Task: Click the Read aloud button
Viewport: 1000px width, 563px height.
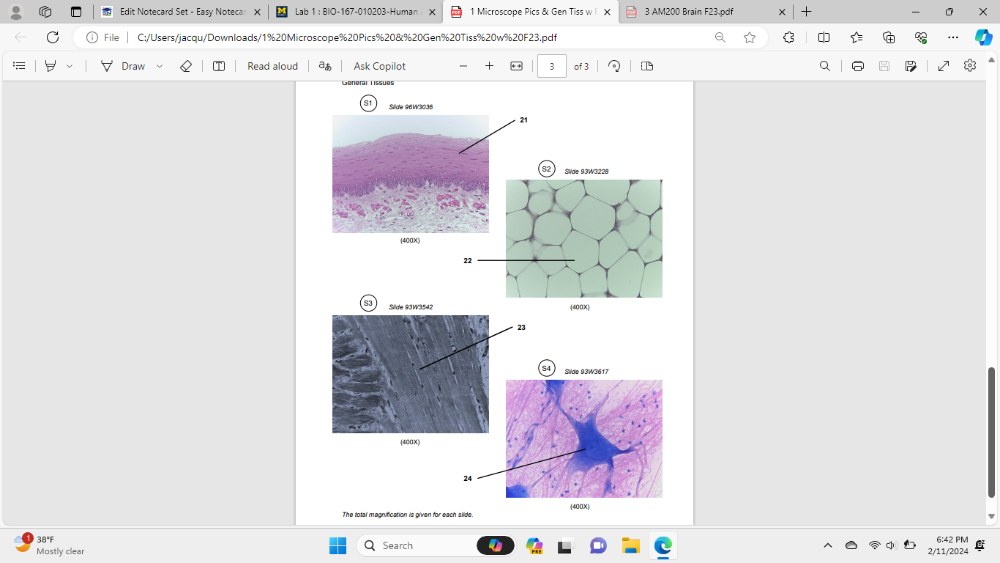Action: click(272, 66)
